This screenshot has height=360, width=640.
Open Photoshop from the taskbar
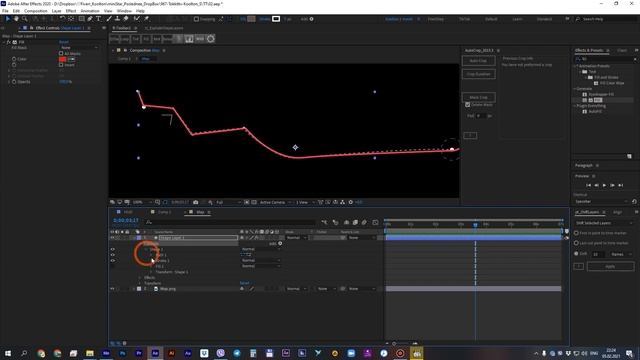pos(122,353)
